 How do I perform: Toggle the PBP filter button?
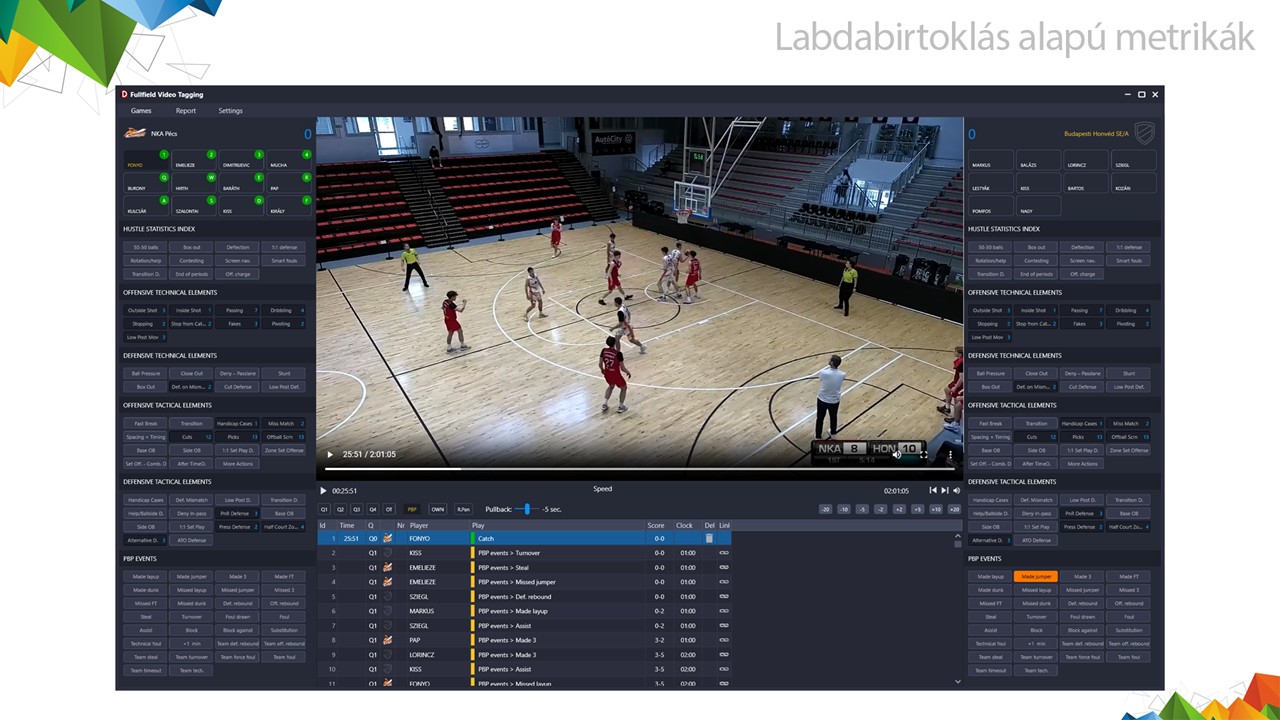click(x=412, y=509)
